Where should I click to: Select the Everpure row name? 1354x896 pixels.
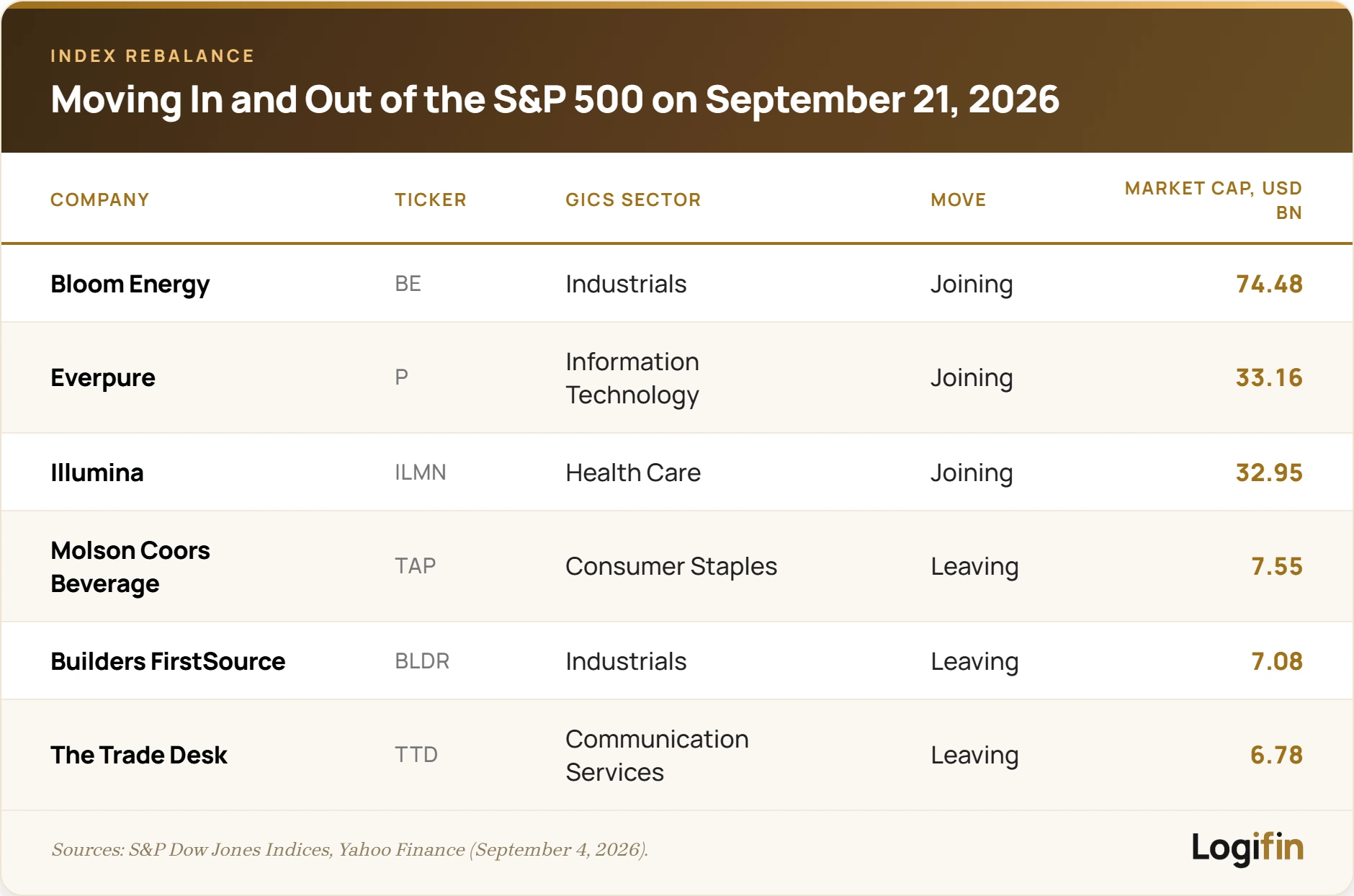(103, 377)
